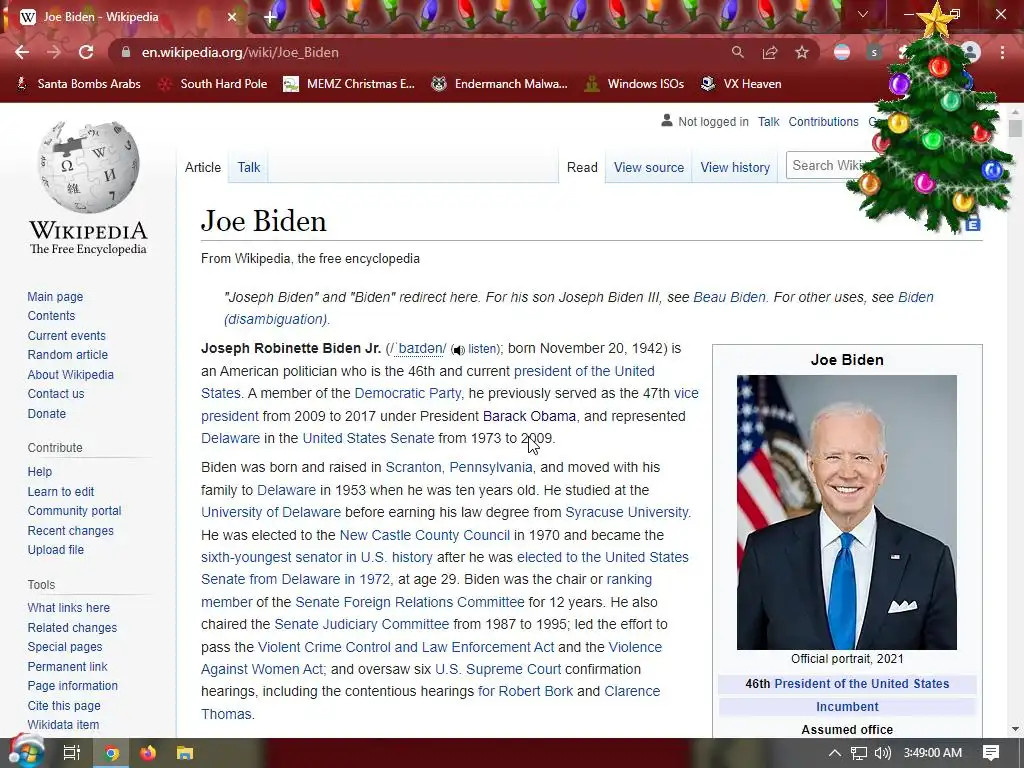
Task: Open Syracuse University link
Action: click(626, 512)
